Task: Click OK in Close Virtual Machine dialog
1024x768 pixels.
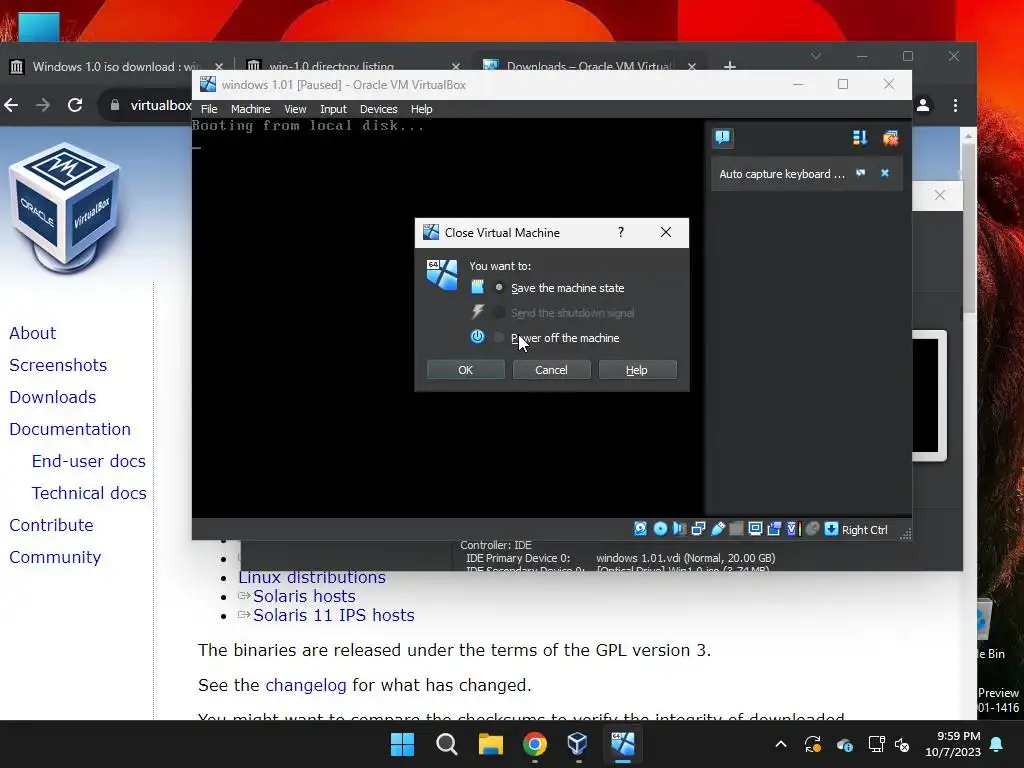Action: pyautogui.click(x=466, y=370)
